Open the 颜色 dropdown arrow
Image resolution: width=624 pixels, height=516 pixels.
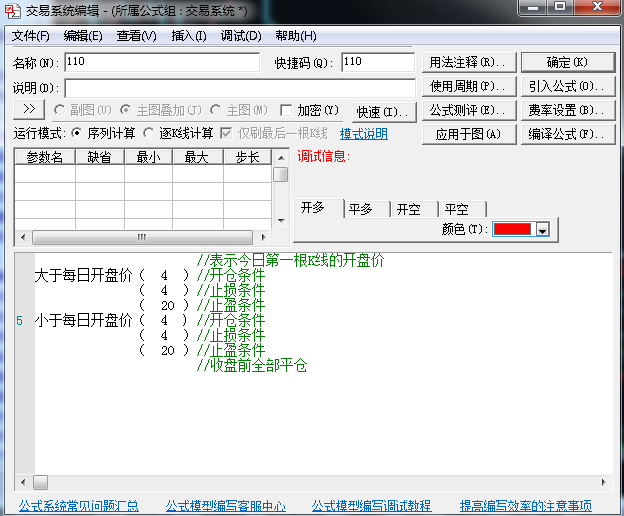coord(542,230)
